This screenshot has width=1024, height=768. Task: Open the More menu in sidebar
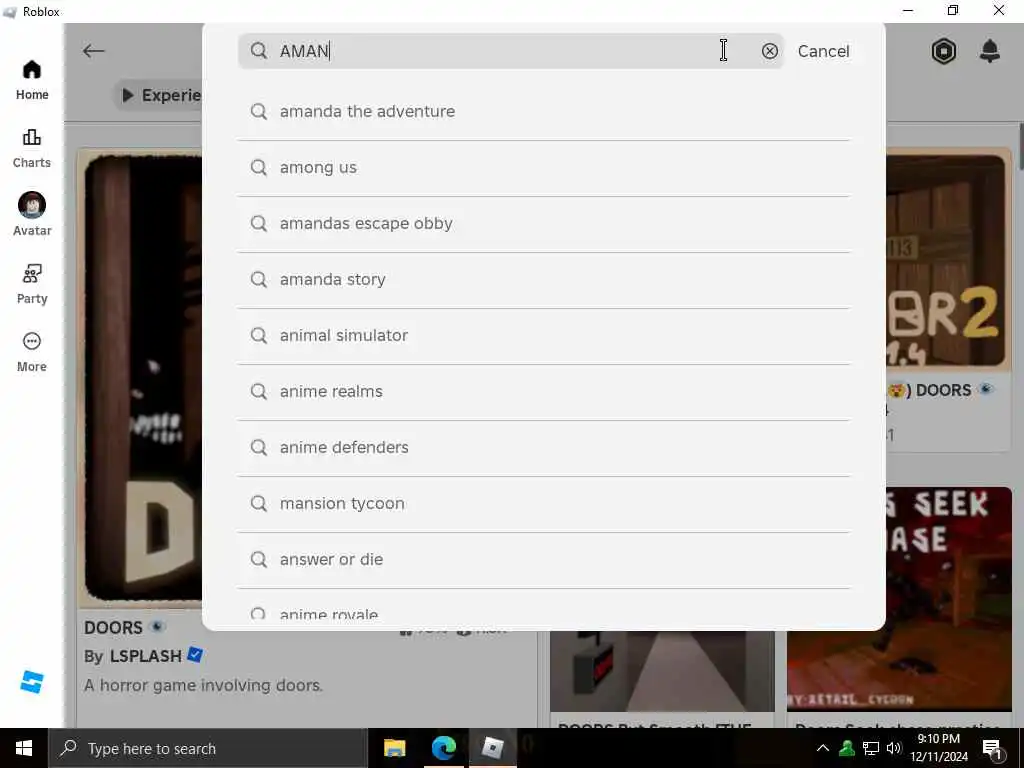(x=31, y=352)
